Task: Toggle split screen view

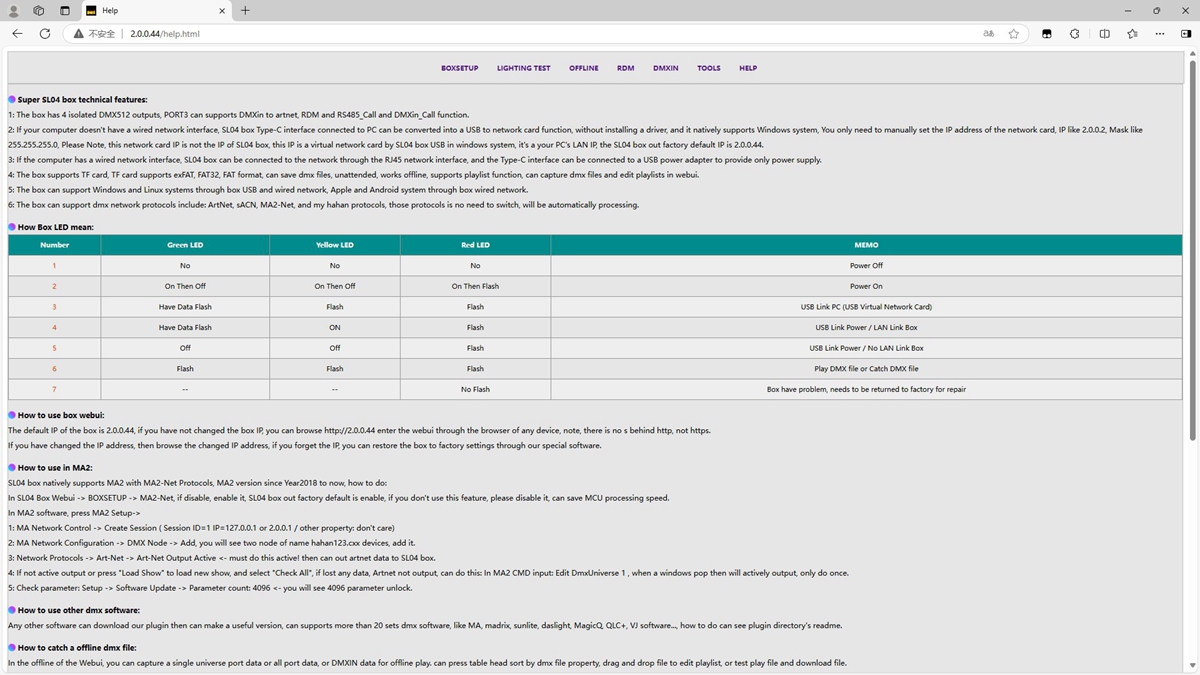Action: [x=1104, y=33]
